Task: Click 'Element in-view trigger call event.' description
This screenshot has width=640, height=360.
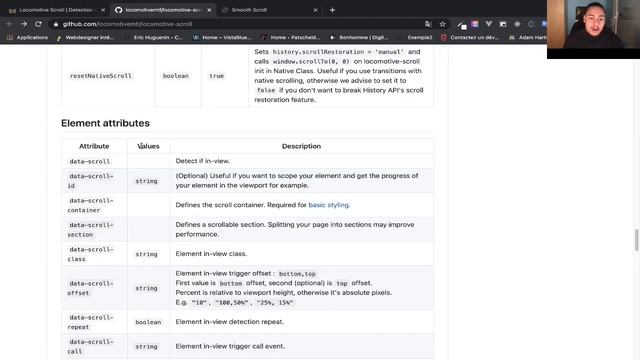Action: pyautogui.click(x=230, y=346)
